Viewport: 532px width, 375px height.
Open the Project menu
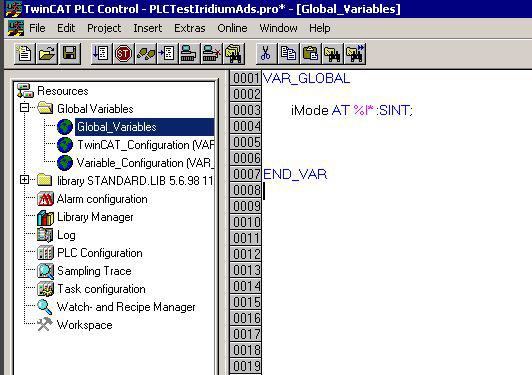104,28
